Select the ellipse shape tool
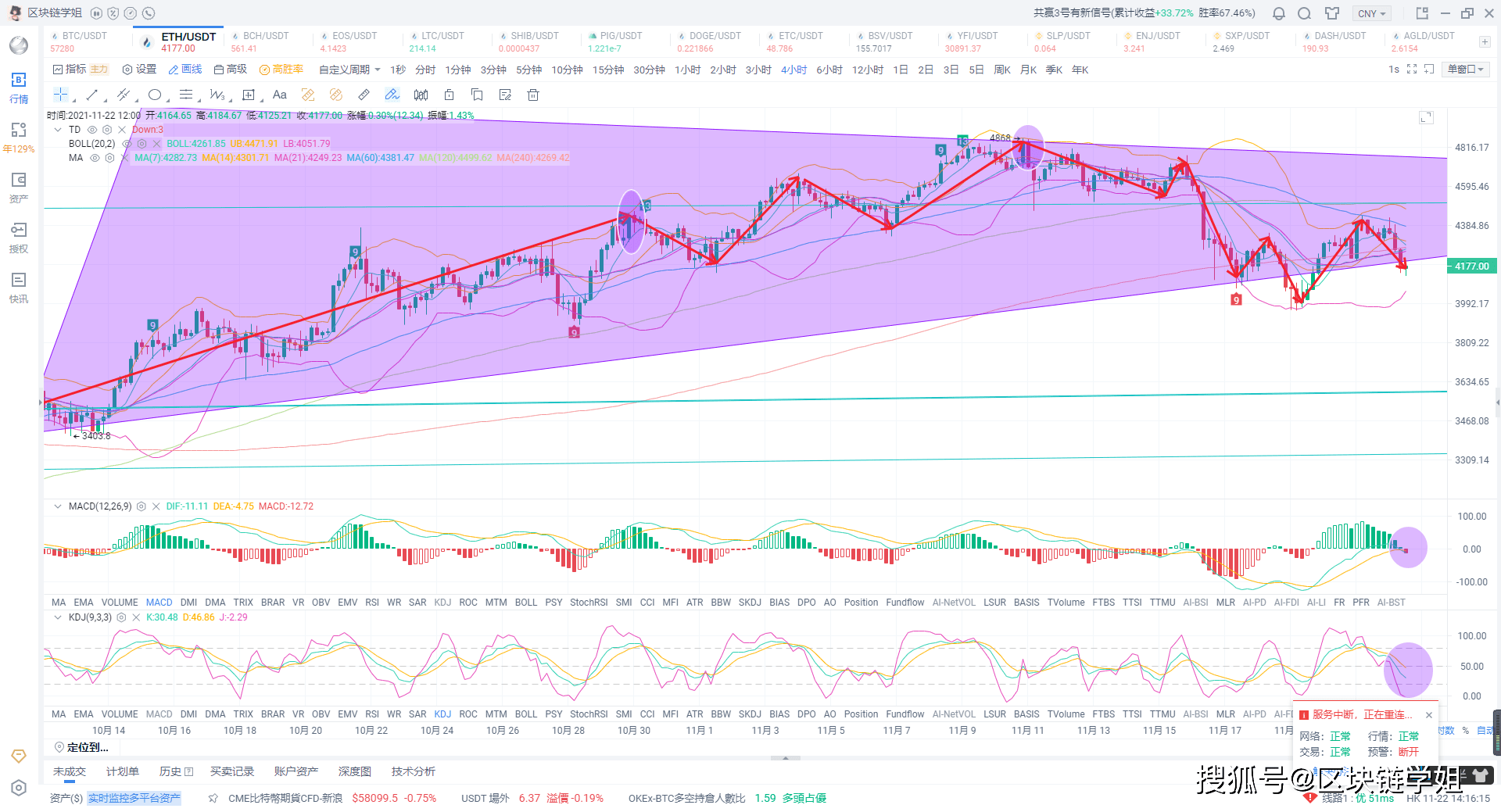Viewport: 1501px width, 812px height. pos(155,95)
